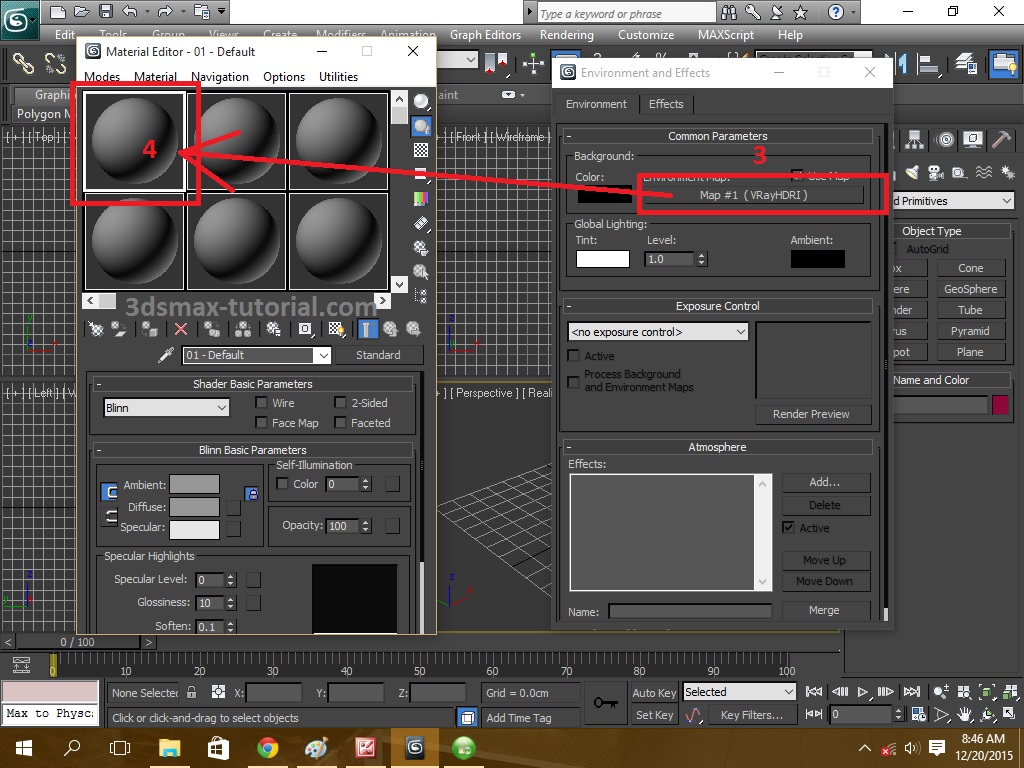
Task: Click Map #1 (VRayHDRI) environment map button
Action: [x=753, y=195]
